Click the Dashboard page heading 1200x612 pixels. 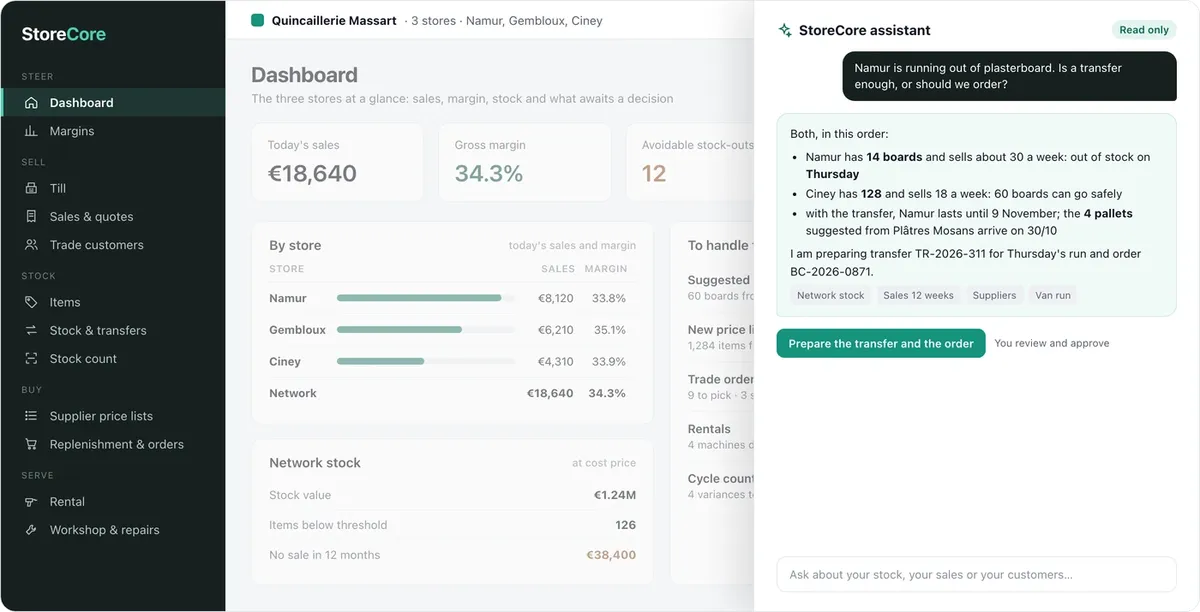click(x=304, y=75)
